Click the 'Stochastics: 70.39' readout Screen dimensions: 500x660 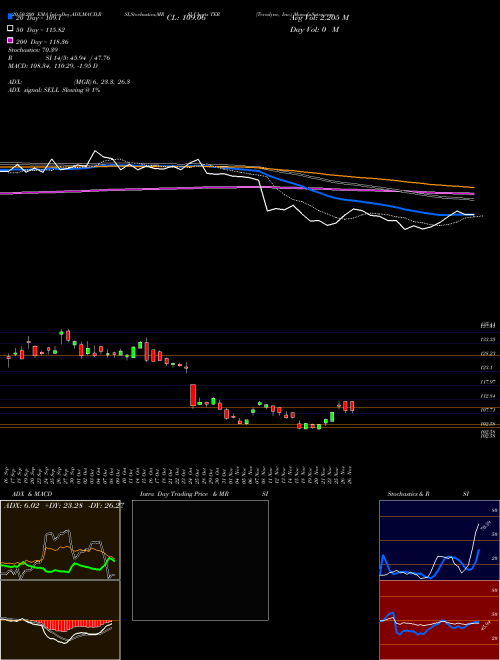(x=33, y=50)
